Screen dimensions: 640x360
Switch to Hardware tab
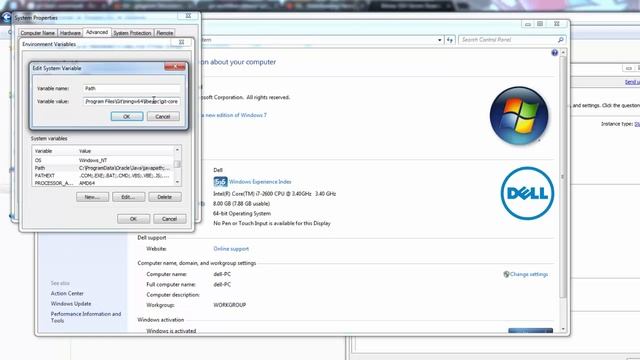(x=70, y=33)
